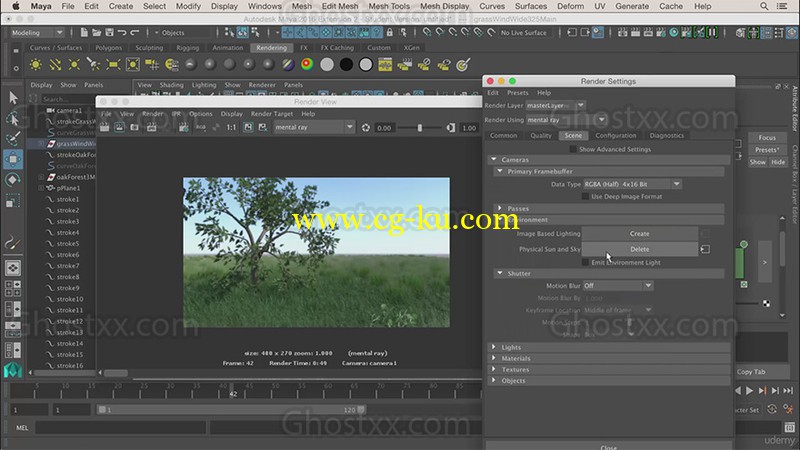This screenshot has height=450, width=800.
Task: Open renderer dropdown in Render View
Action: click(x=313, y=128)
